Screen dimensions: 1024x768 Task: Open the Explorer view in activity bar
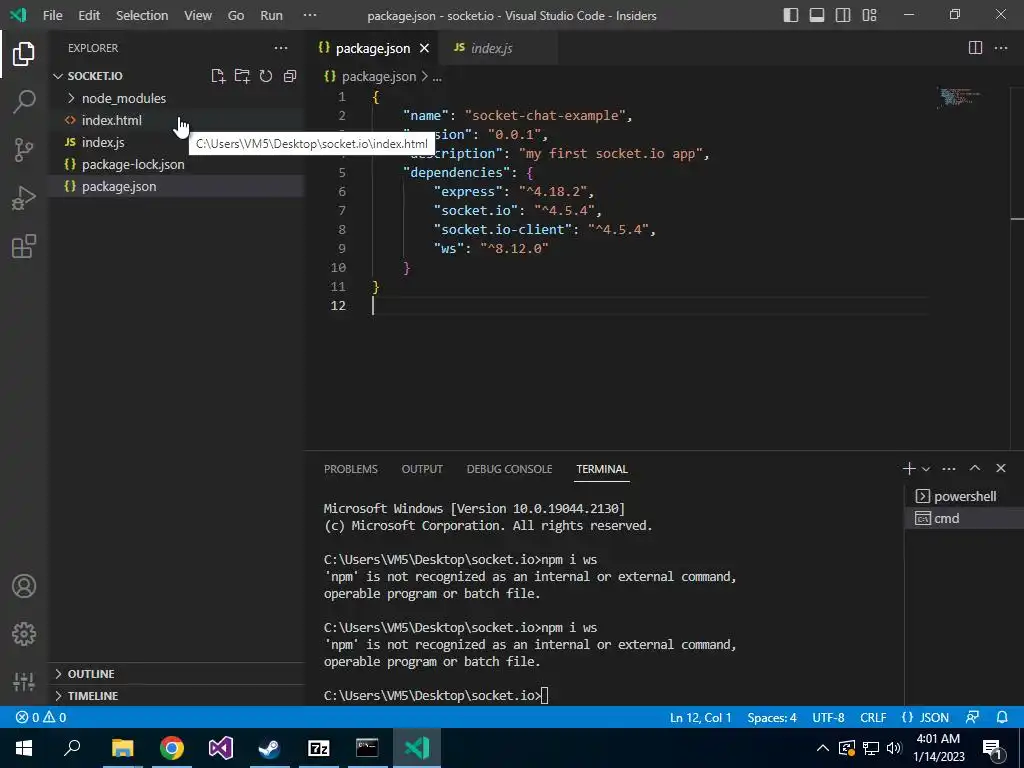[x=24, y=54]
